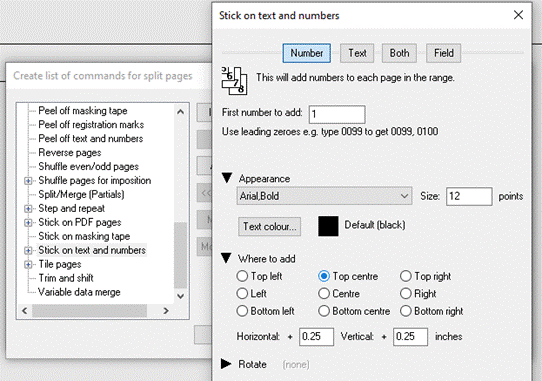Screen dimensions: 542x381
Task: Switch to the Field tab
Action: click(443, 53)
